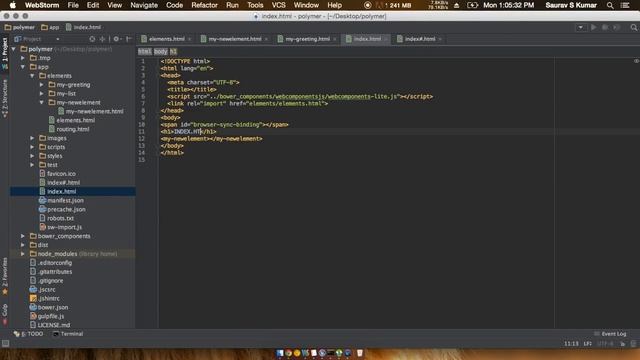Image resolution: width=640 pixels, height=360 pixels.
Task: Switch to the my-greeting.html tab
Action: pos(307,39)
